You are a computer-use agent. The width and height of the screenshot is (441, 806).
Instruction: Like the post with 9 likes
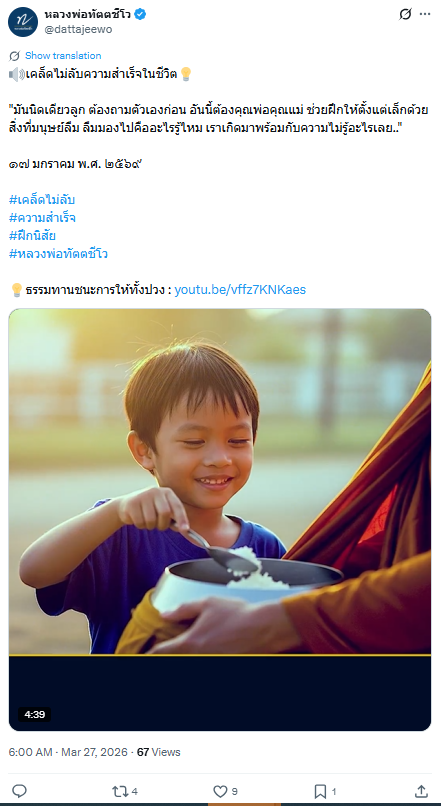(x=225, y=791)
